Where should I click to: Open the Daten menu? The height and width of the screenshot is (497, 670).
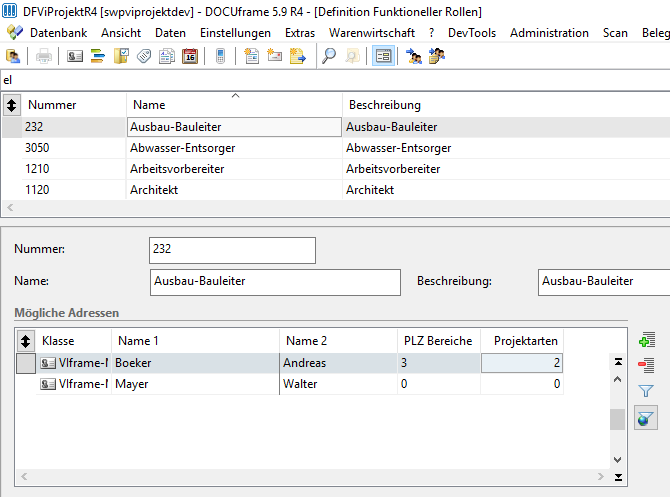(170, 33)
